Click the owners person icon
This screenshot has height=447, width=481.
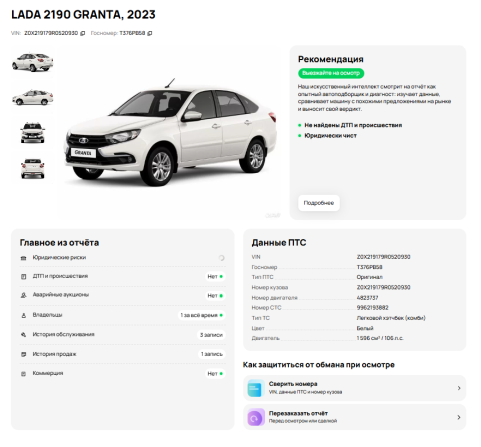coord(23,315)
